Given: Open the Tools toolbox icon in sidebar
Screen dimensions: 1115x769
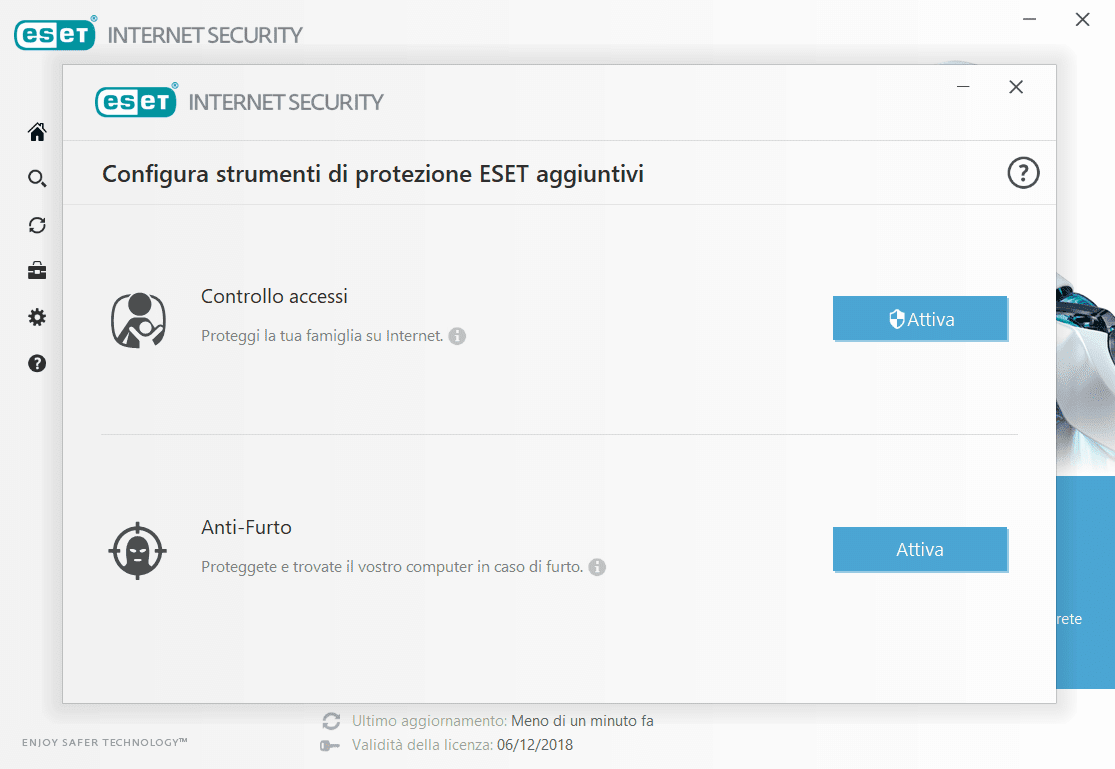Looking at the screenshot, I should coord(37,271).
